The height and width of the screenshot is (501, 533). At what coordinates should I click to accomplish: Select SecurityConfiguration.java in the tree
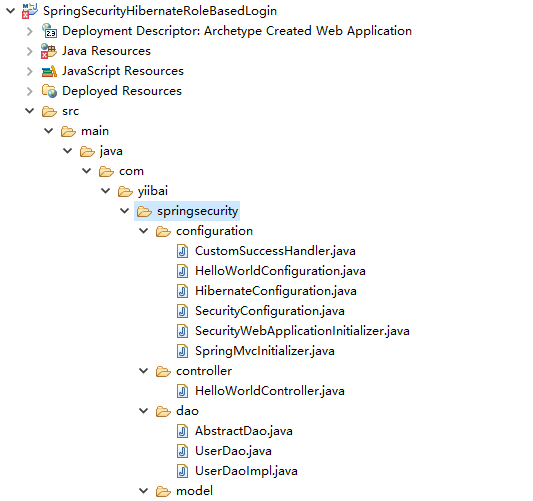pos(270,311)
